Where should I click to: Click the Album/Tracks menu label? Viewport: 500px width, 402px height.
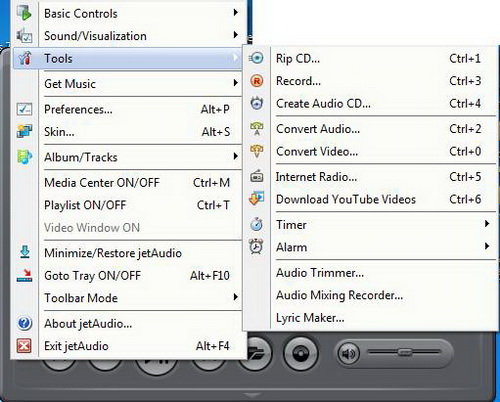coord(81,157)
